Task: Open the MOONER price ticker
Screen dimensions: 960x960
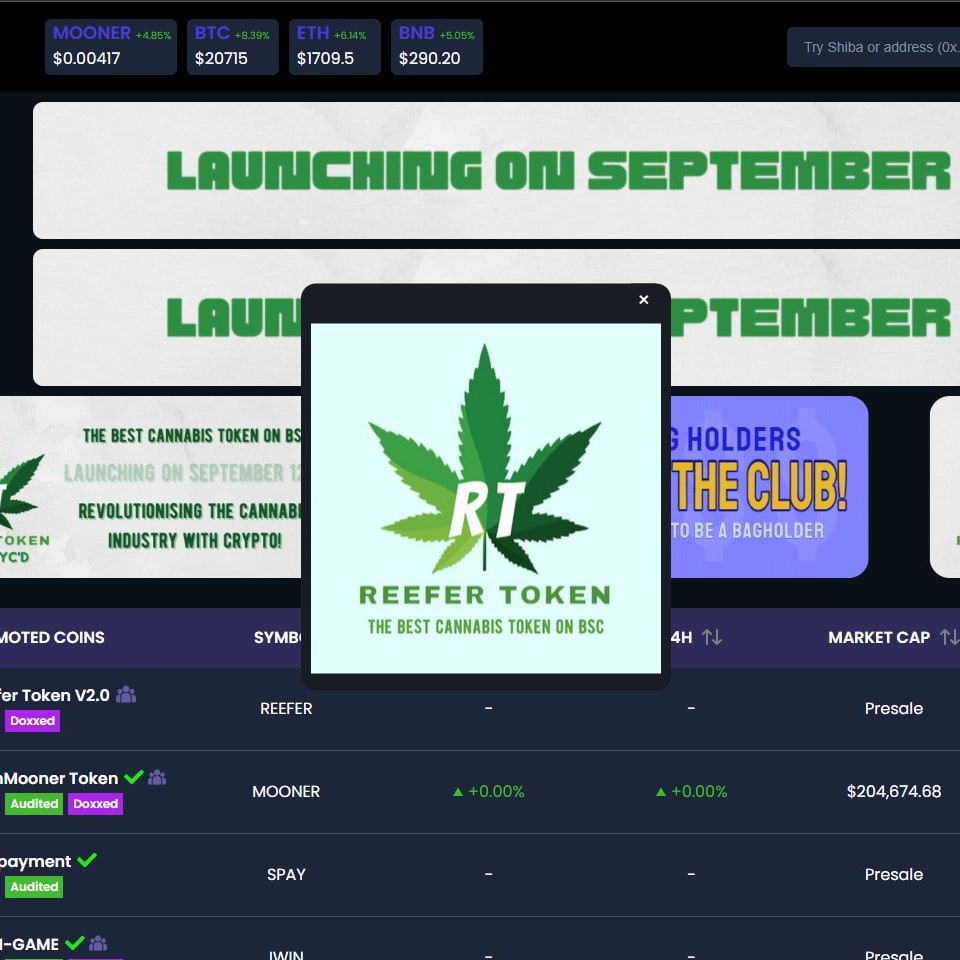Action: pos(111,47)
